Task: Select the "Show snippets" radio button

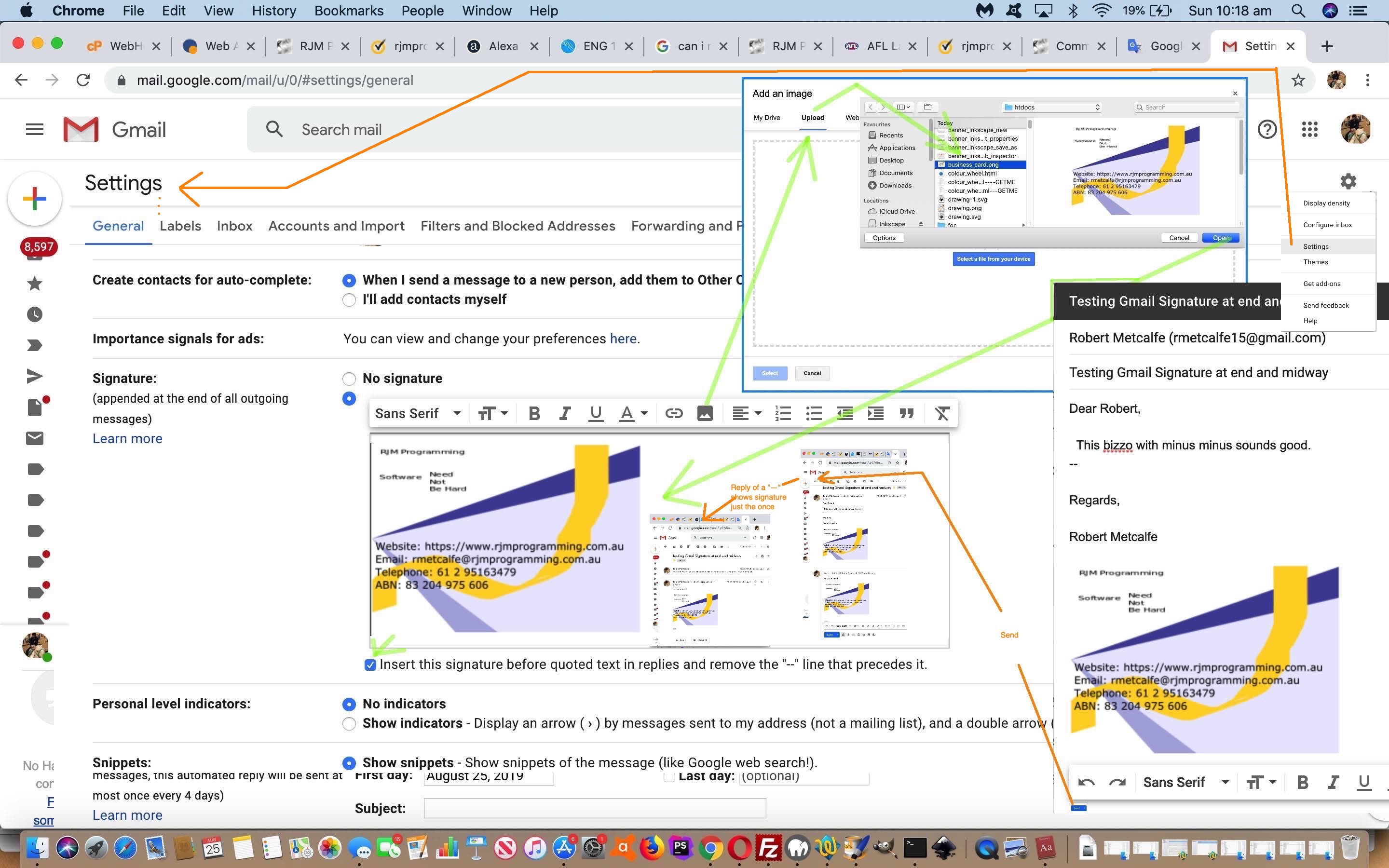Action: [x=348, y=763]
